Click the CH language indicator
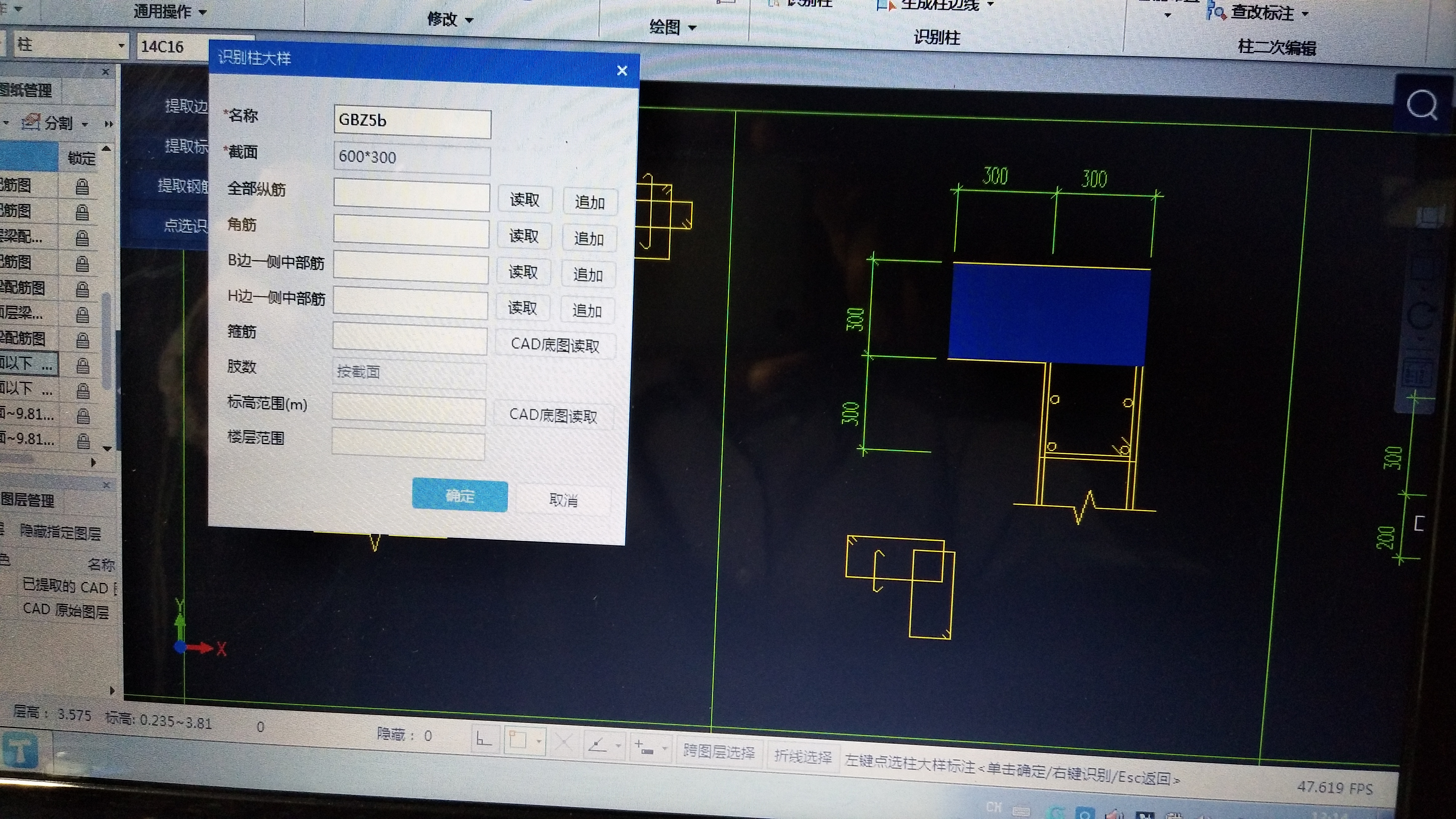This screenshot has width=1456, height=819. pos(994,807)
